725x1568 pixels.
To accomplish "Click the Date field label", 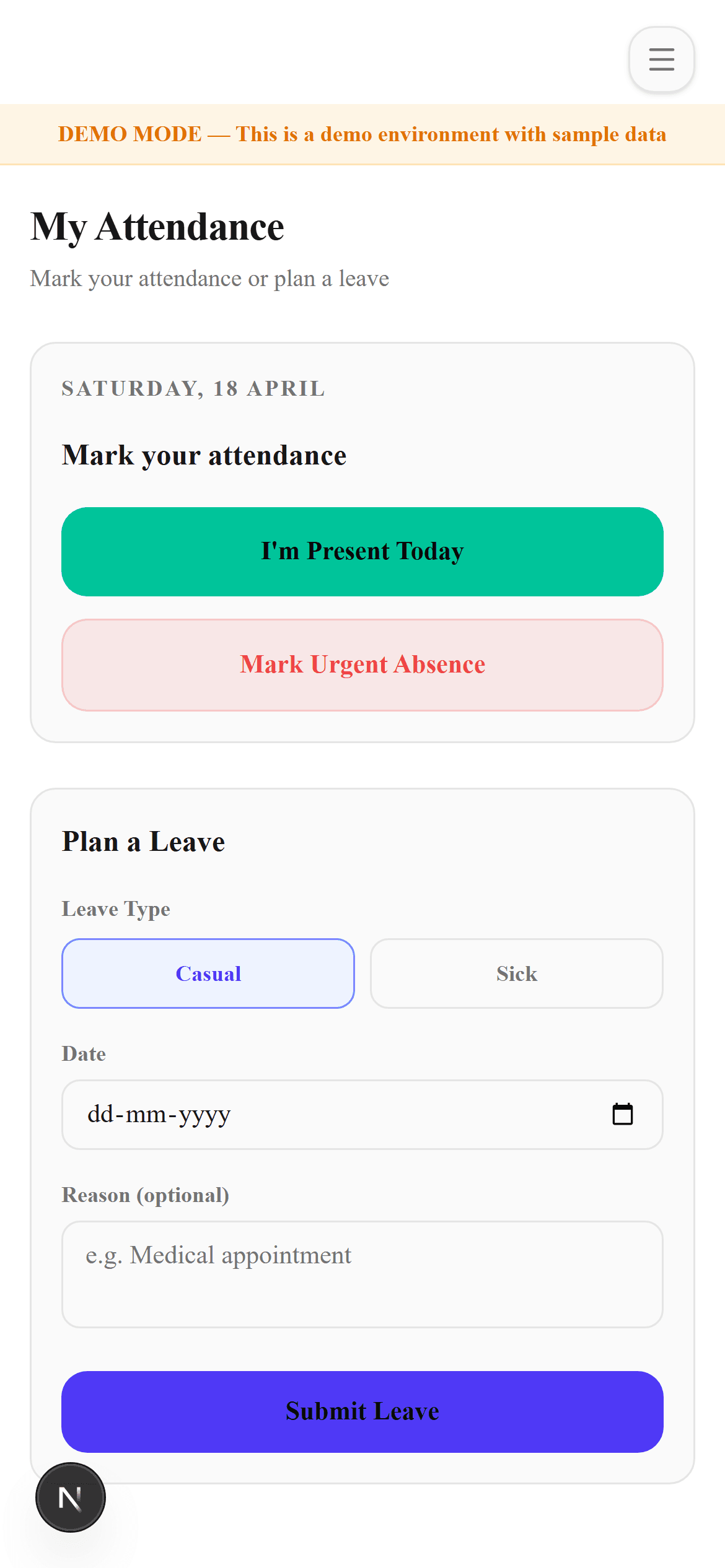I will pyautogui.click(x=84, y=1053).
